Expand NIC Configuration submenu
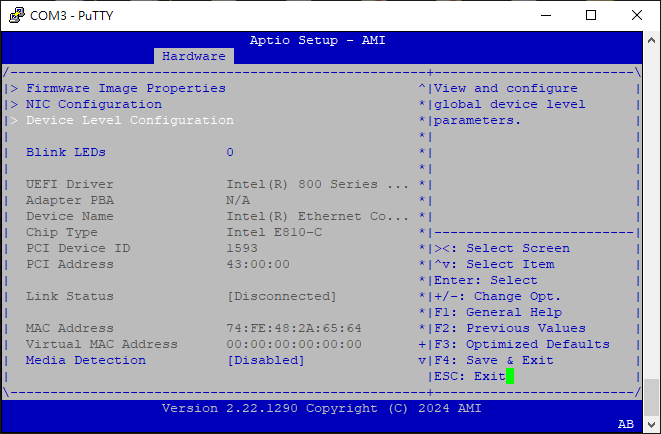The width and height of the screenshot is (661, 434). coord(93,104)
